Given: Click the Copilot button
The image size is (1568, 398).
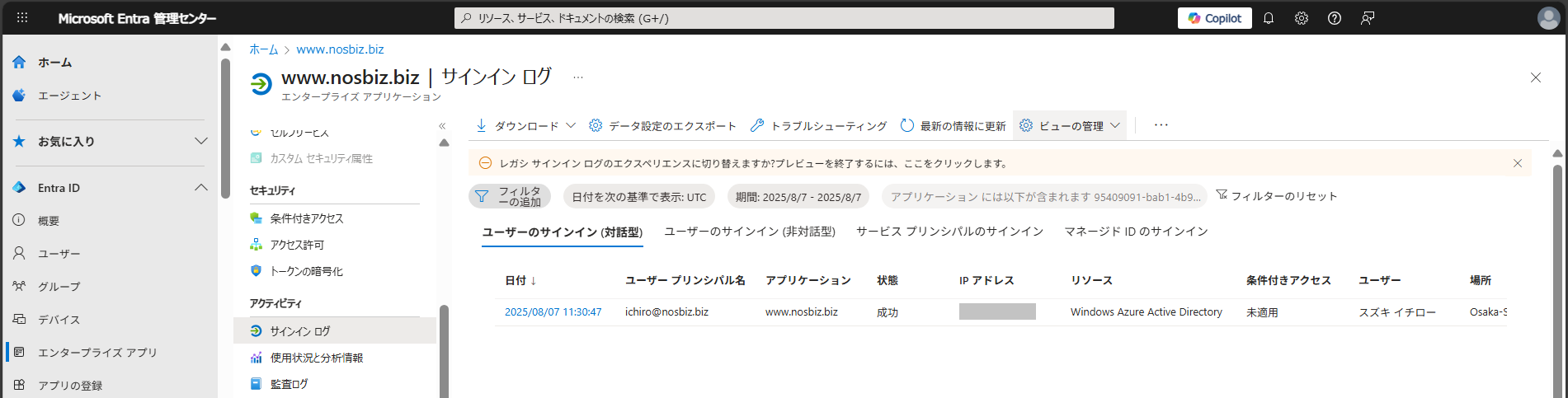Looking at the screenshot, I should pos(1214,18).
